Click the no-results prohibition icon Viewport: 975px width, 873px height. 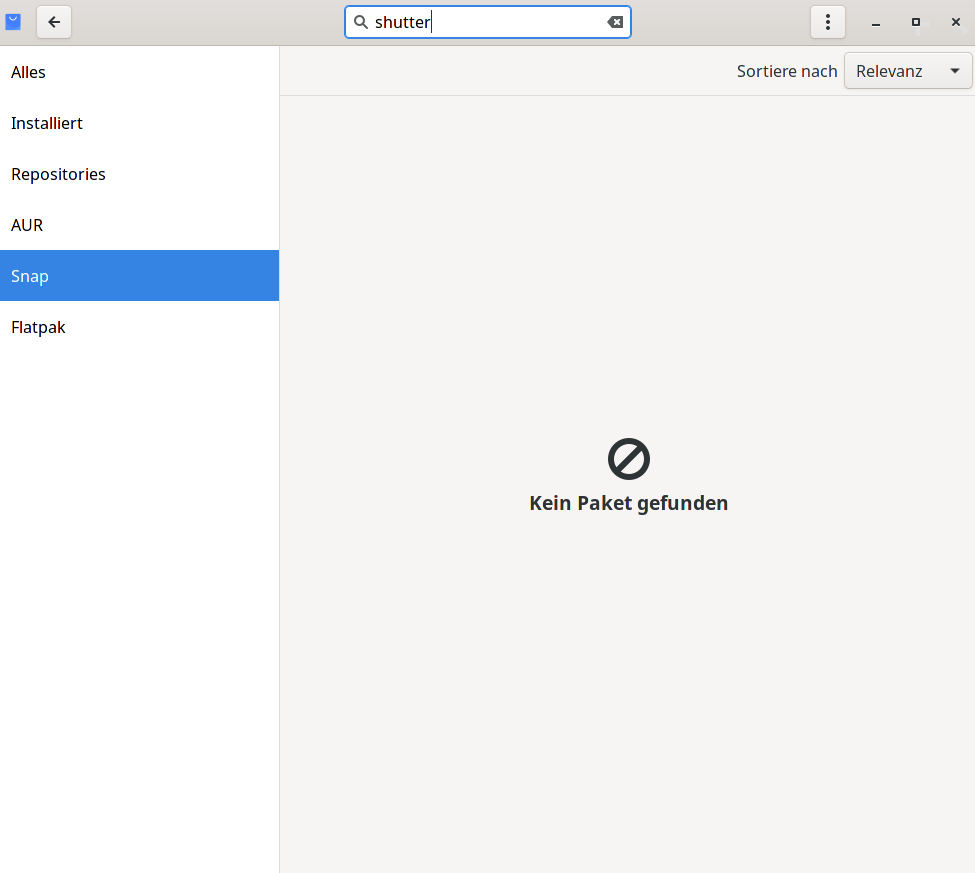[x=629, y=459]
